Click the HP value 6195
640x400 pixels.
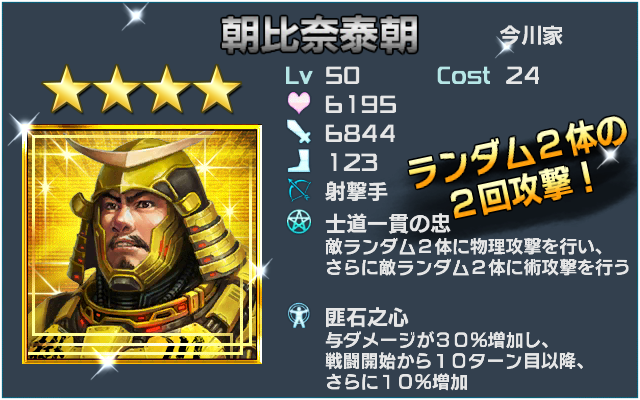(x=360, y=104)
